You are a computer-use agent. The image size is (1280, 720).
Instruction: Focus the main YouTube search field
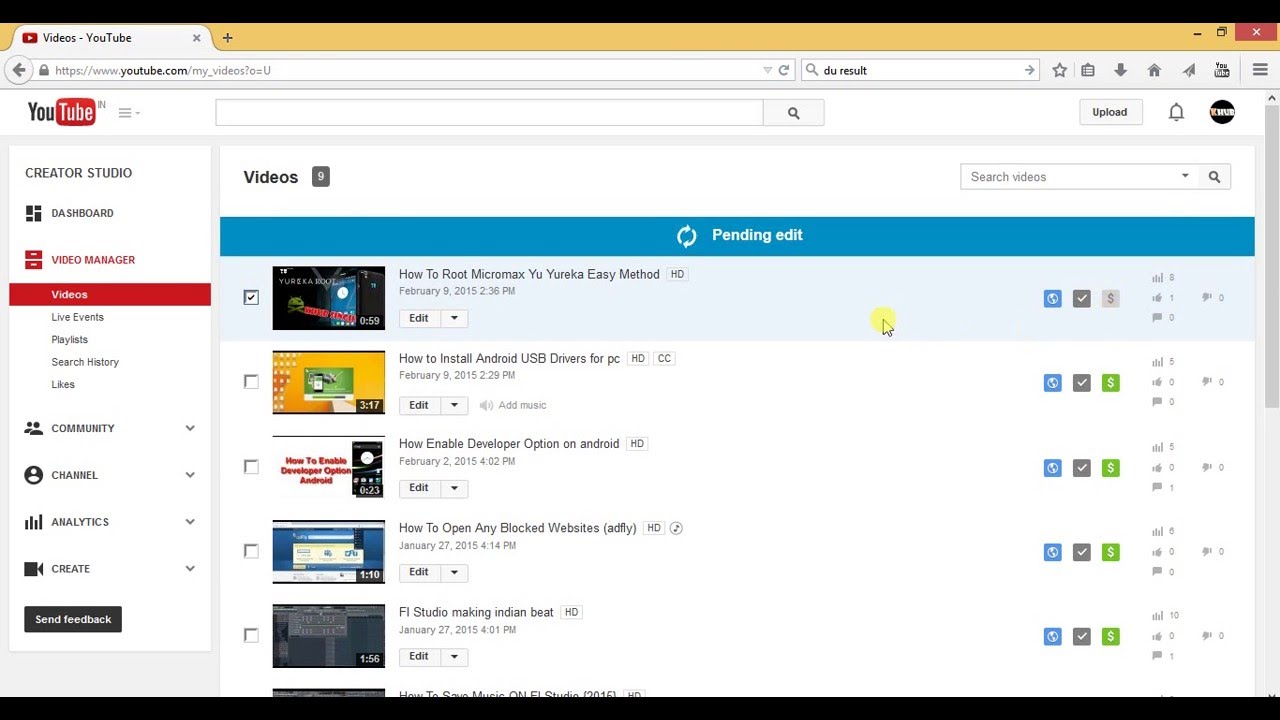click(489, 113)
